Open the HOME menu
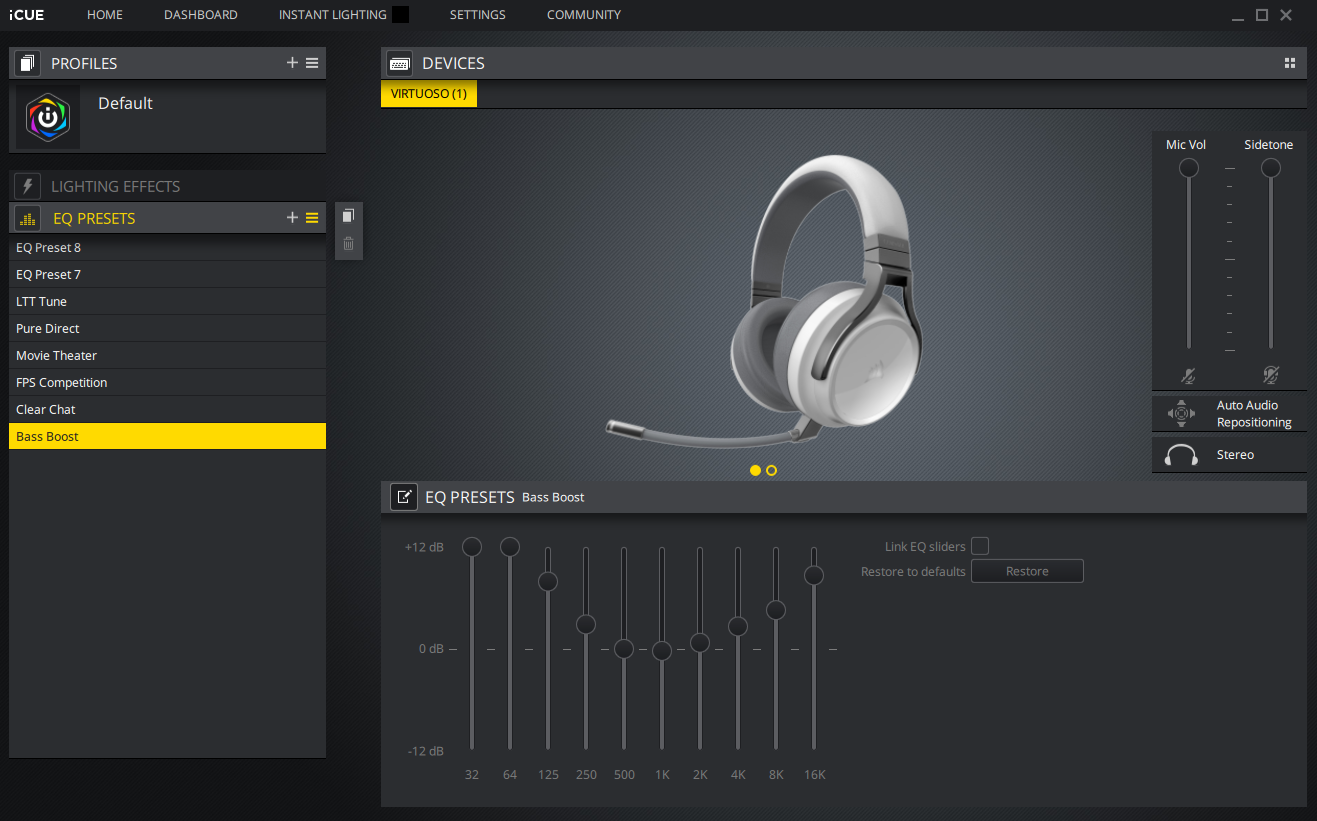 (x=105, y=15)
